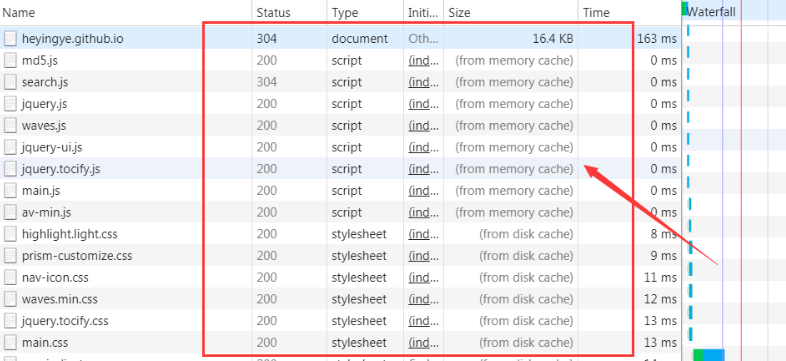This screenshot has width=786, height=361.
Task: Select the jquery.tocify.js request row
Action: pos(340,169)
